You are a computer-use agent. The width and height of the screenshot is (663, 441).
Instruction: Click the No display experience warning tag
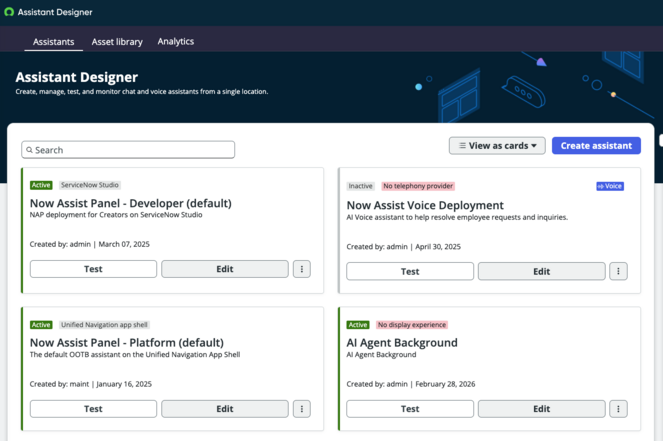coord(412,325)
